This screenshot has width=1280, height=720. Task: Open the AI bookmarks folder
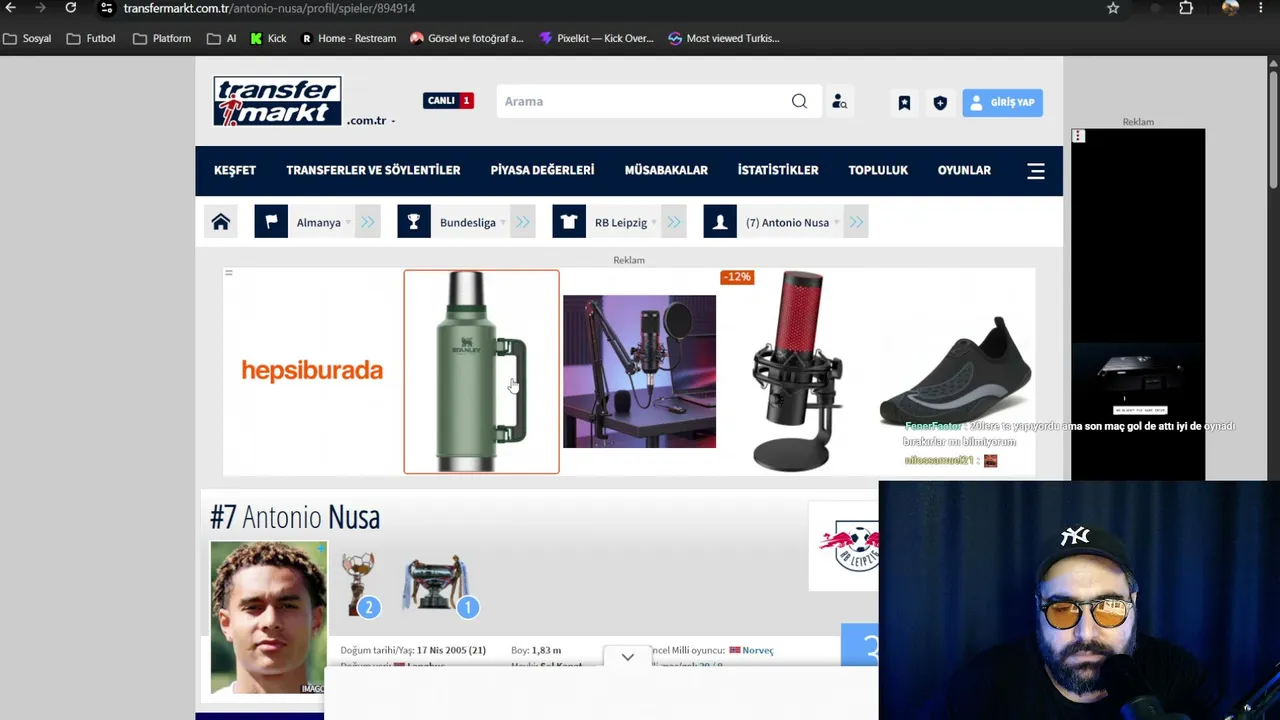(222, 38)
